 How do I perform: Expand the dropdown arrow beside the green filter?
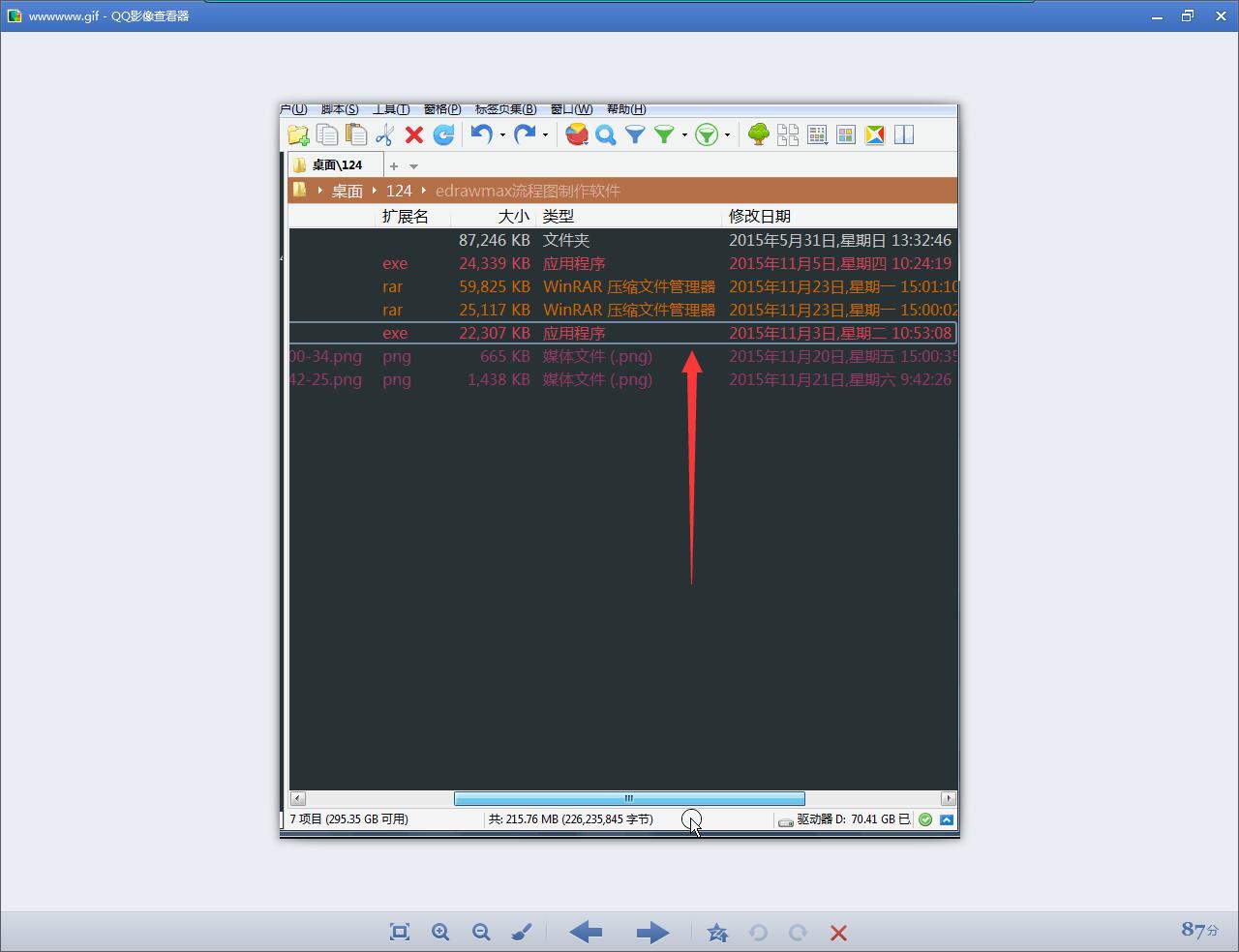[684, 135]
